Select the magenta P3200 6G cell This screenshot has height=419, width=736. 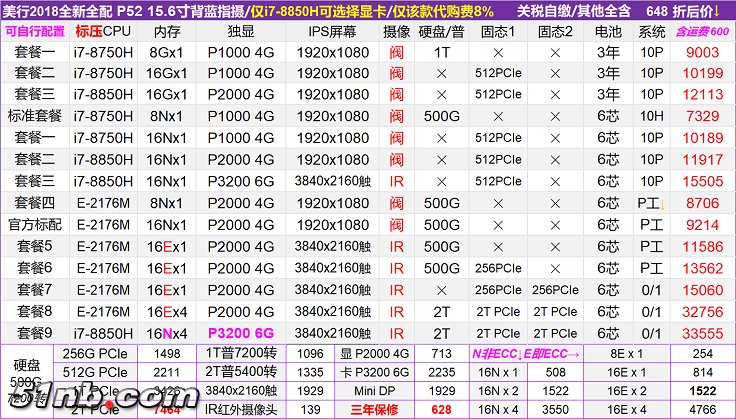(239, 331)
